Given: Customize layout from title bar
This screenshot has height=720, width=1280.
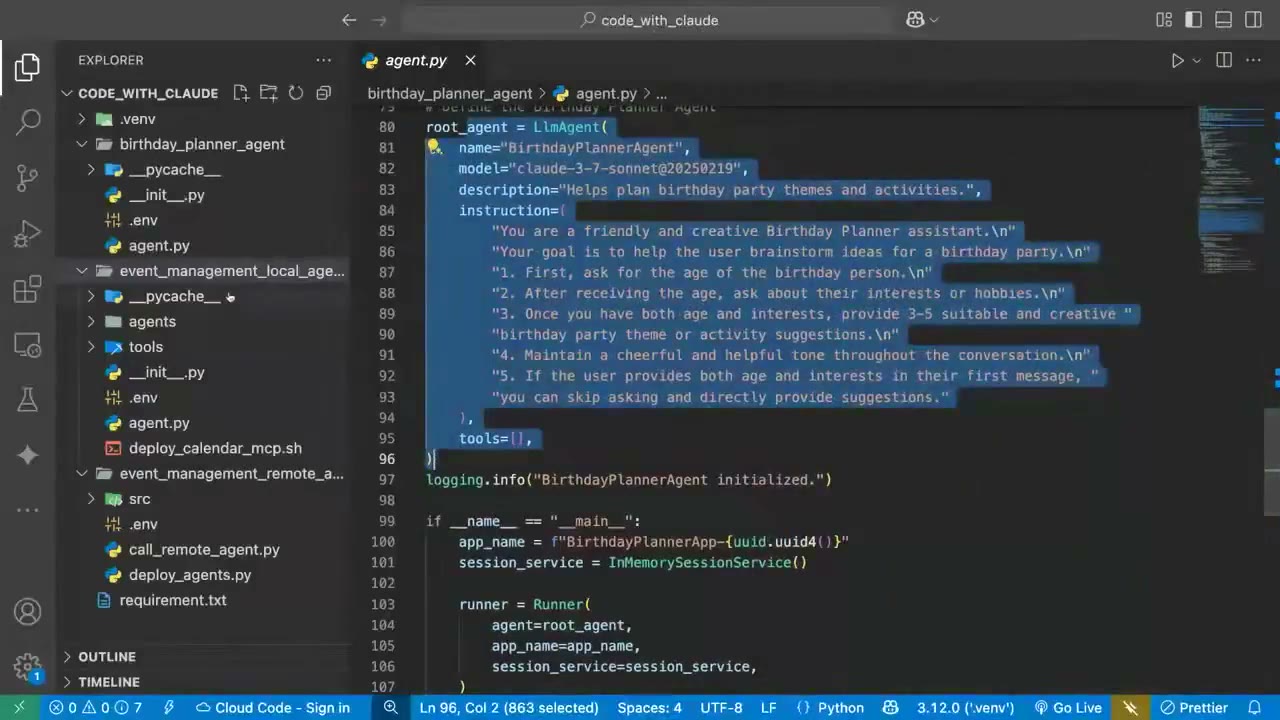Looking at the screenshot, I should 1164,20.
